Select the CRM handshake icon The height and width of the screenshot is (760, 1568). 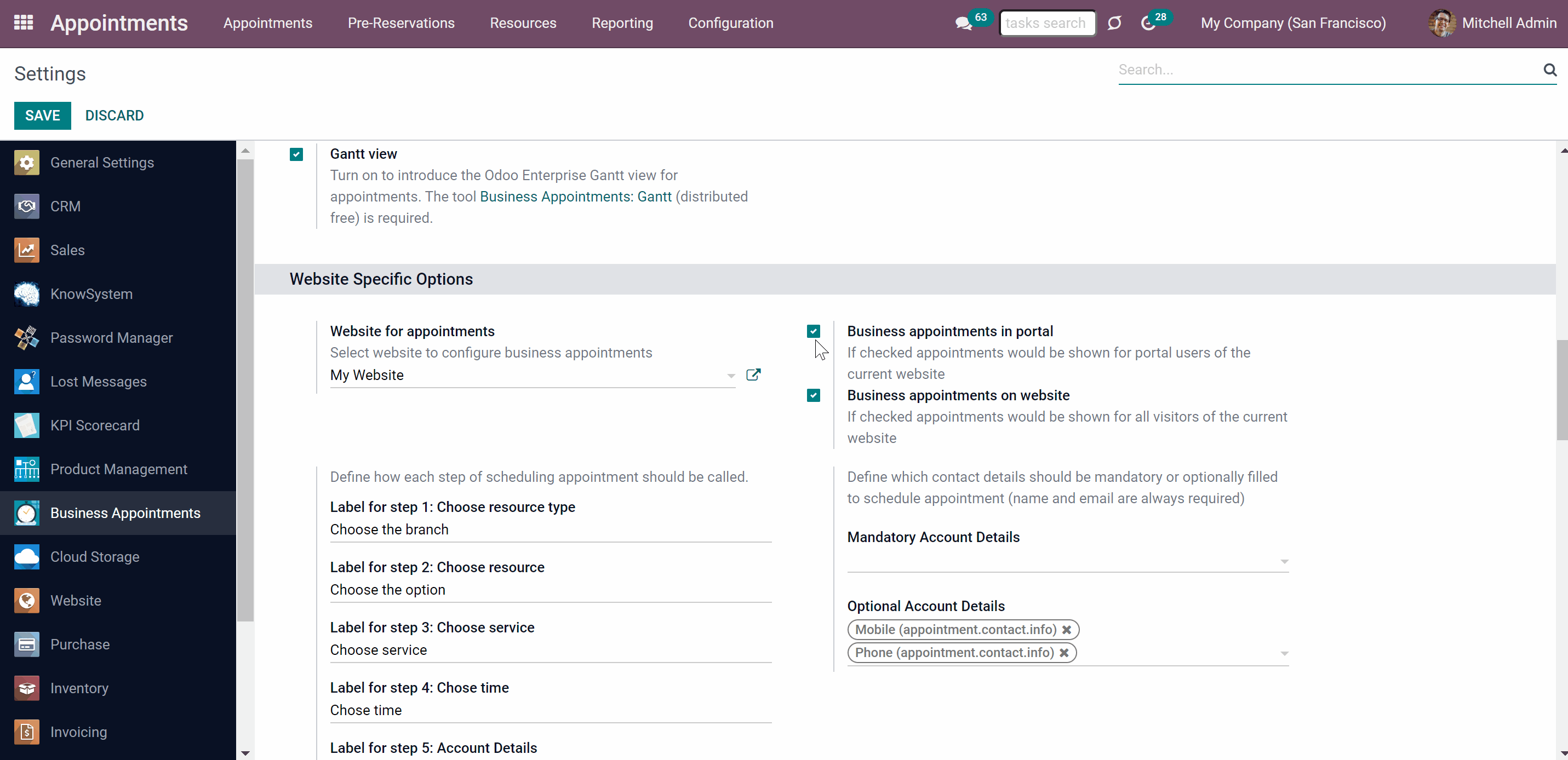tap(27, 206)
